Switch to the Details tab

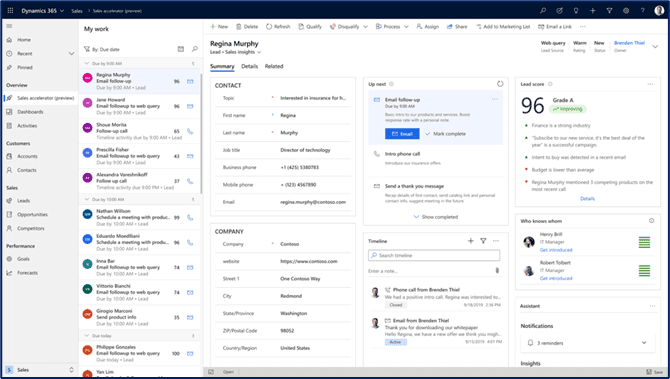250,66
